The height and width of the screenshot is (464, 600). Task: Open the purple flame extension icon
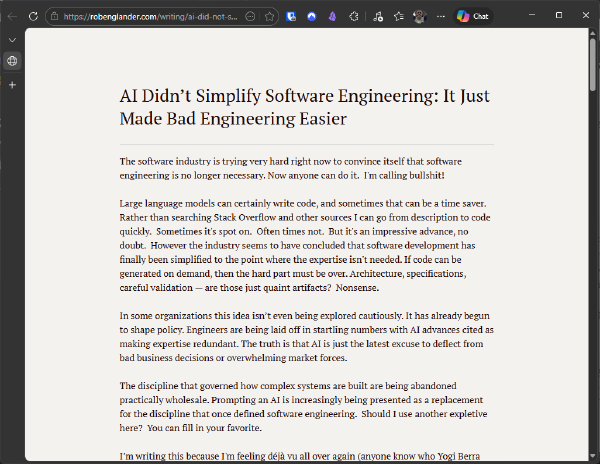[331, 17]
